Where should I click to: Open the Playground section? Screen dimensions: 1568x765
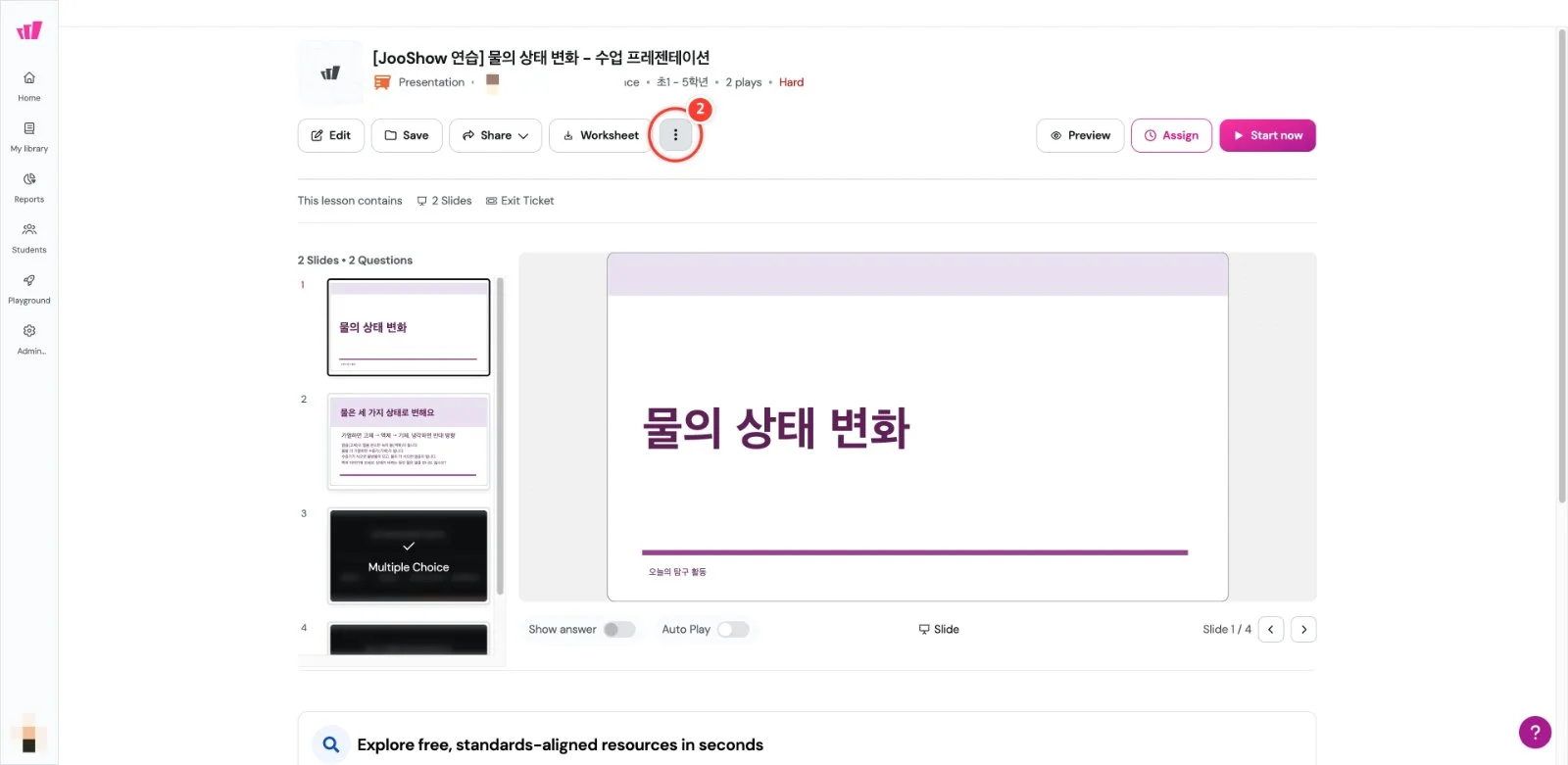[29, 289]
